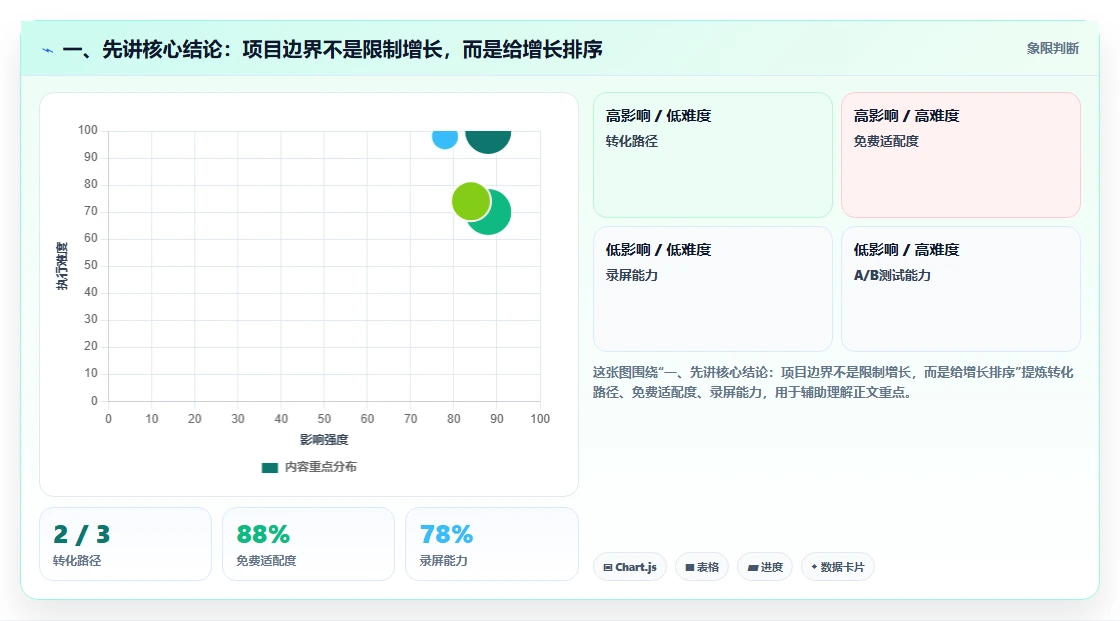The width and height of the screenshot is (1120, 621).
Task: Click the 内容重点分布 legend label
Action: [321, 467]
